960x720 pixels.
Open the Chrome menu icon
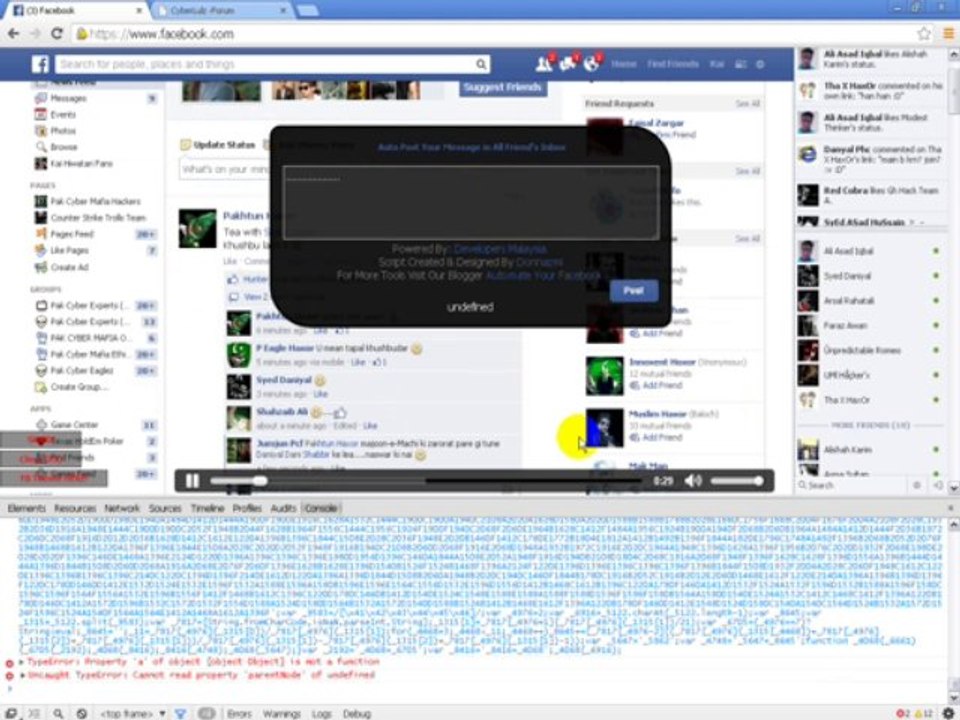(949, 34)
